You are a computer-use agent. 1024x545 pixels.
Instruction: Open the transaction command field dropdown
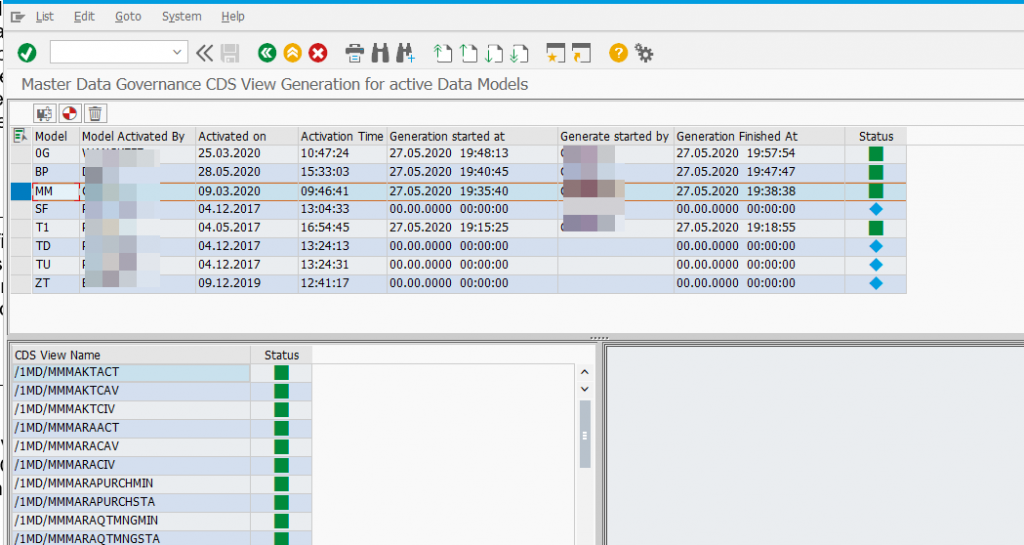click(x=176, y=52)
